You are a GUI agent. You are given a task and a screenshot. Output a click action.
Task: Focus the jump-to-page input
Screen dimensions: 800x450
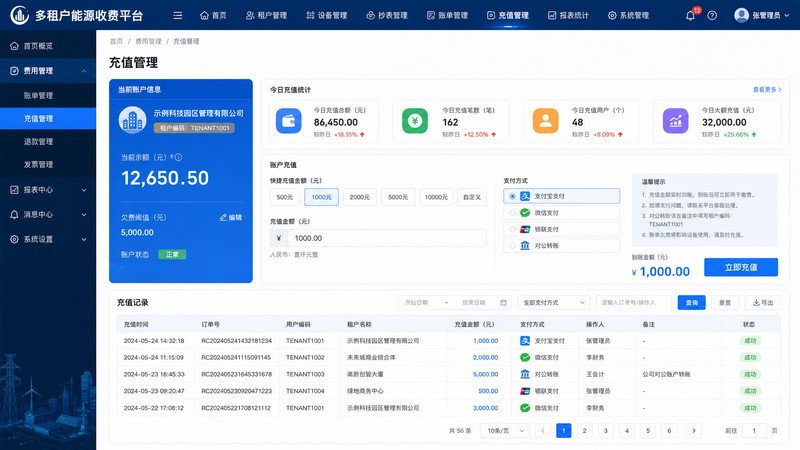click(754, 431)
